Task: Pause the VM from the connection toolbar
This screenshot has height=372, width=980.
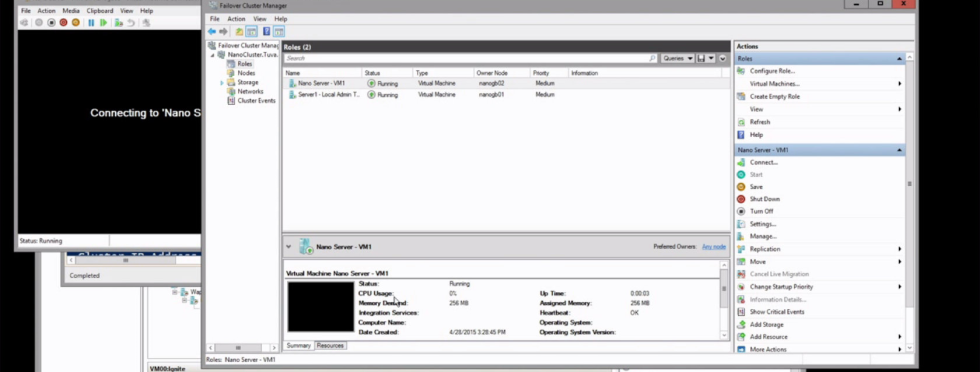Action: (x=91, y=23)
